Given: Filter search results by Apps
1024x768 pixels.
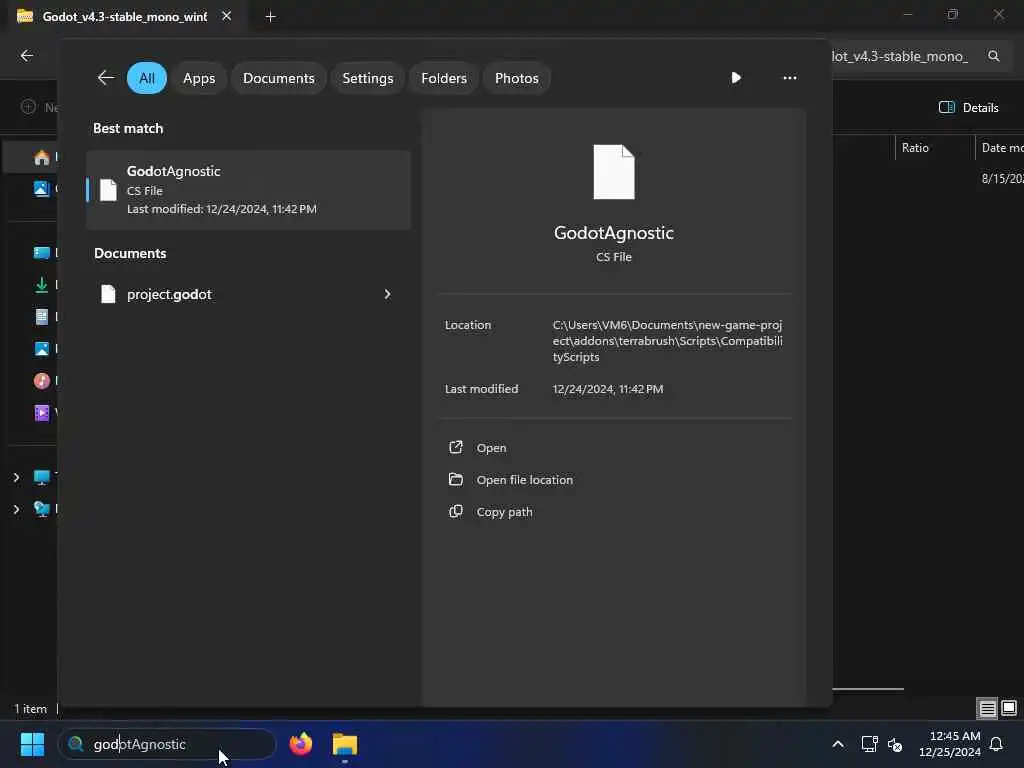Looking at the screenshot, I should click(x=199, y=78).
